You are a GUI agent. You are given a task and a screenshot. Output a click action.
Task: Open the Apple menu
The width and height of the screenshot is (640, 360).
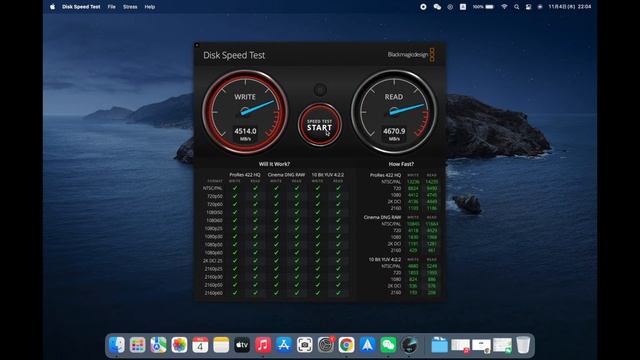pos(53,7)
